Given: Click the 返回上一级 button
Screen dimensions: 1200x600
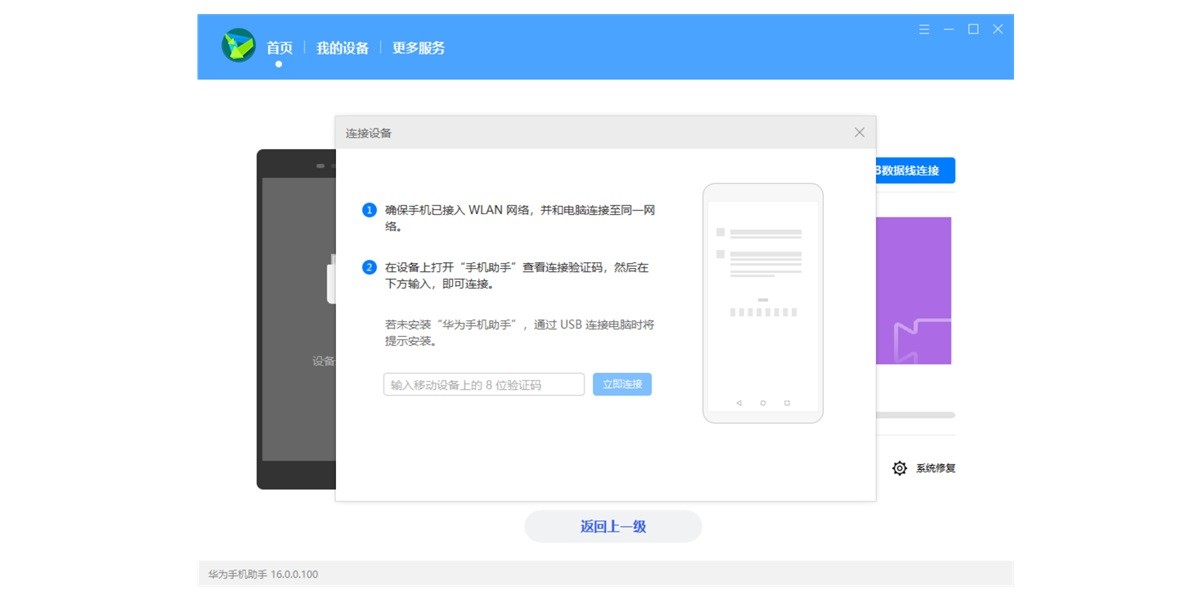Looking at the screenshot, I should click(x=612, y=525).
